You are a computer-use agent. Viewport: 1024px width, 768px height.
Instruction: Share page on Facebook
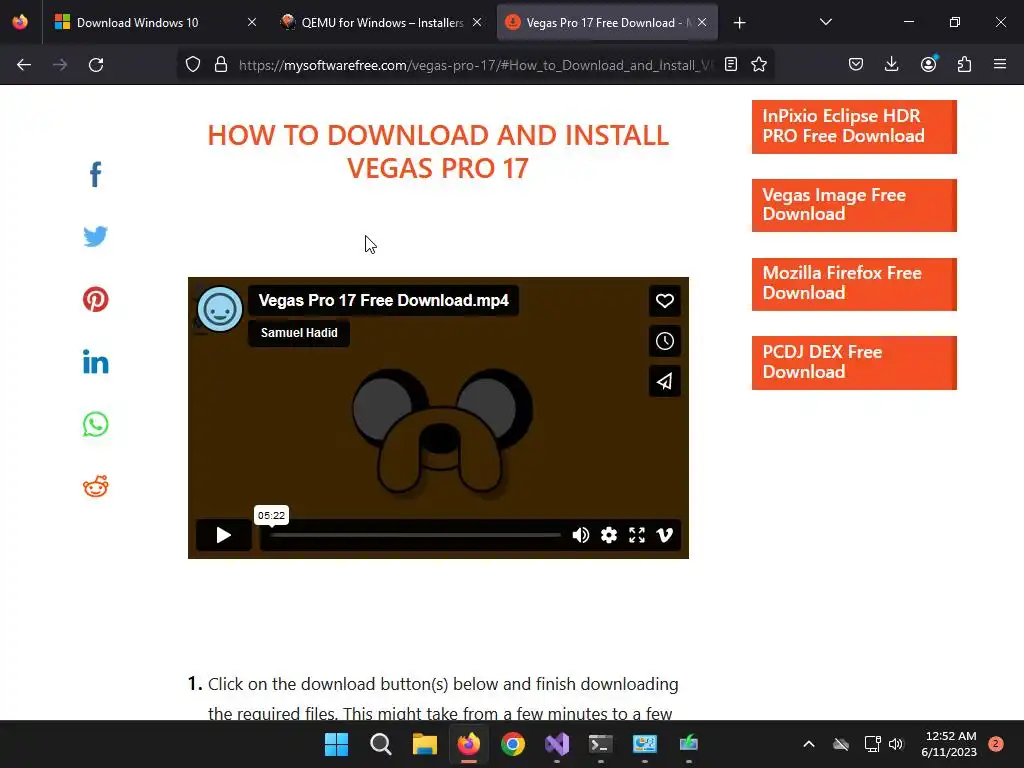(95, 174)
